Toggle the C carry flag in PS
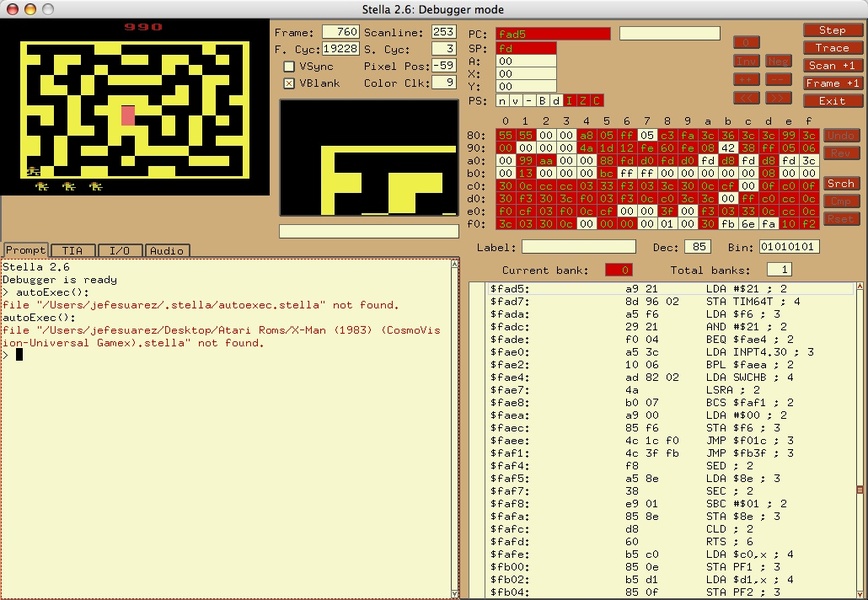The width and height of the screenshot is (868, 600). point(597,100)
